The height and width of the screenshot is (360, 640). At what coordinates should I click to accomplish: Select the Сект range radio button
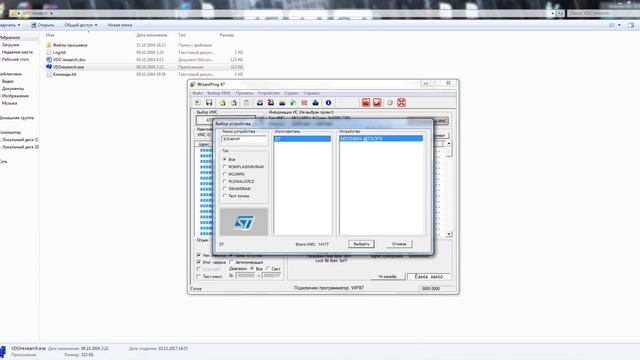coord(268,269)
